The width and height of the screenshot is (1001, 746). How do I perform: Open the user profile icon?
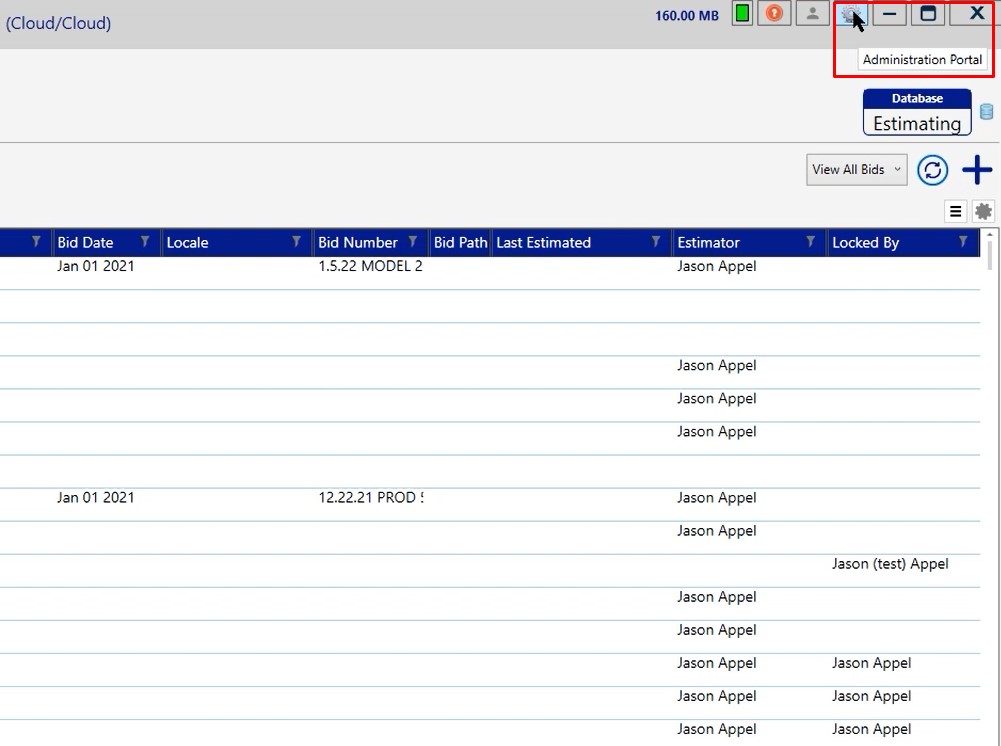812,14
